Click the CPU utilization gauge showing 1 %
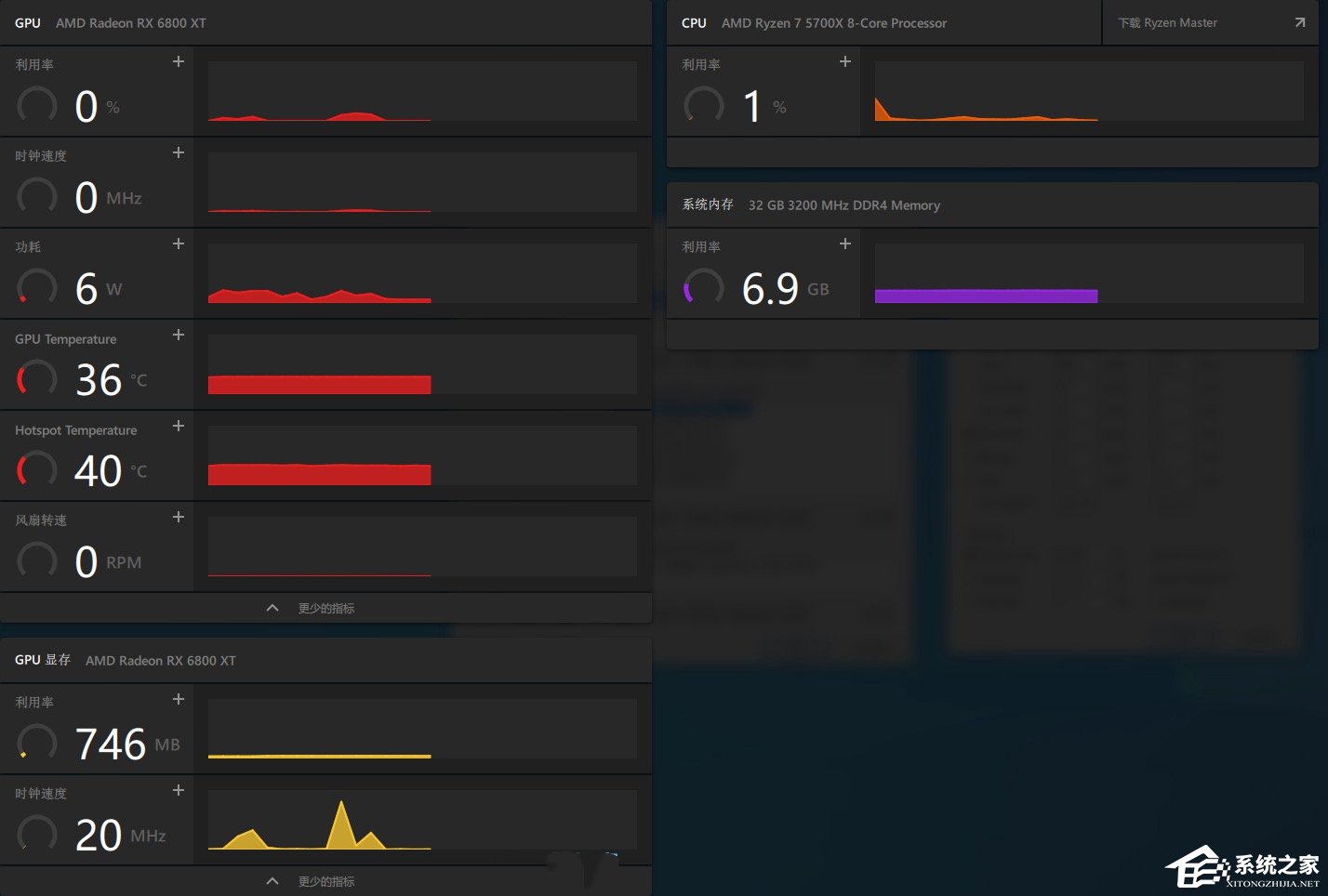 pos(704,106)
